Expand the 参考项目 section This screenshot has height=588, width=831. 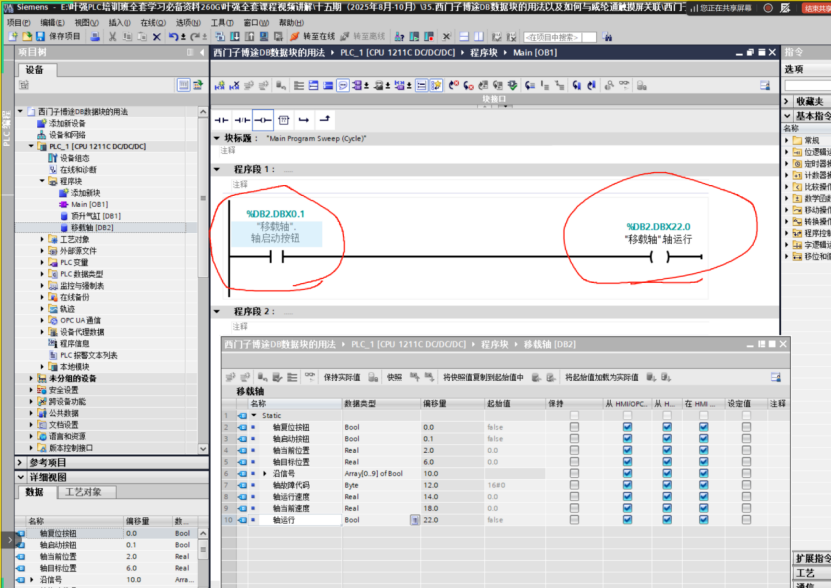[20, 462]
